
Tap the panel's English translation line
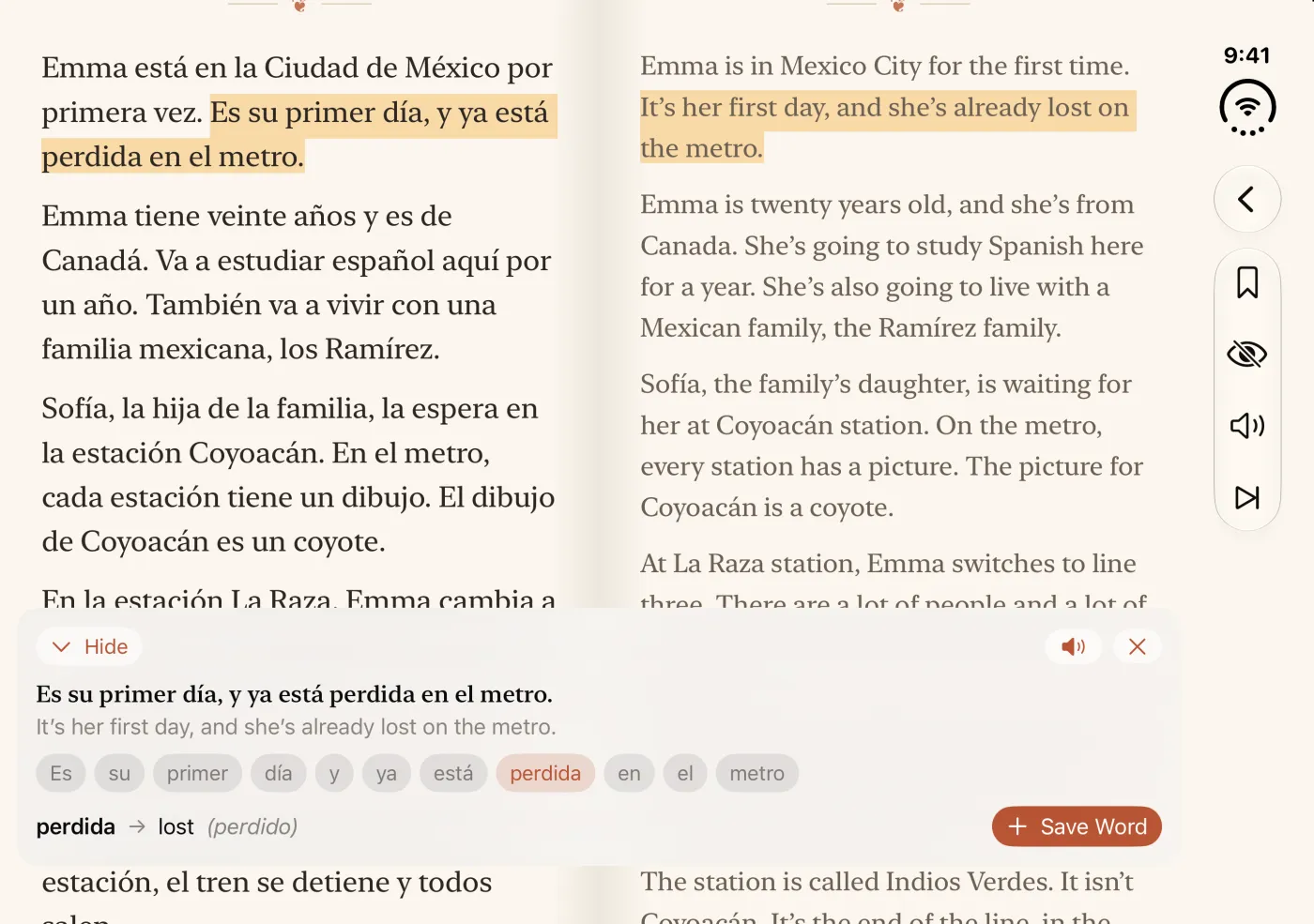pyautogui.click(x=296, y=727)
